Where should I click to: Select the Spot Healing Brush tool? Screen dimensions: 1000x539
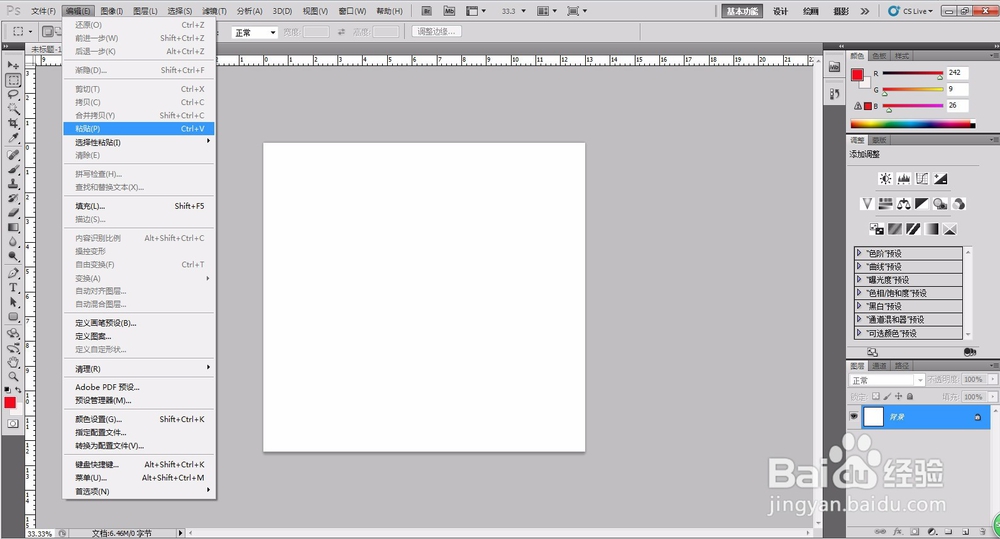pyautogui.click(x=13, y=155)
